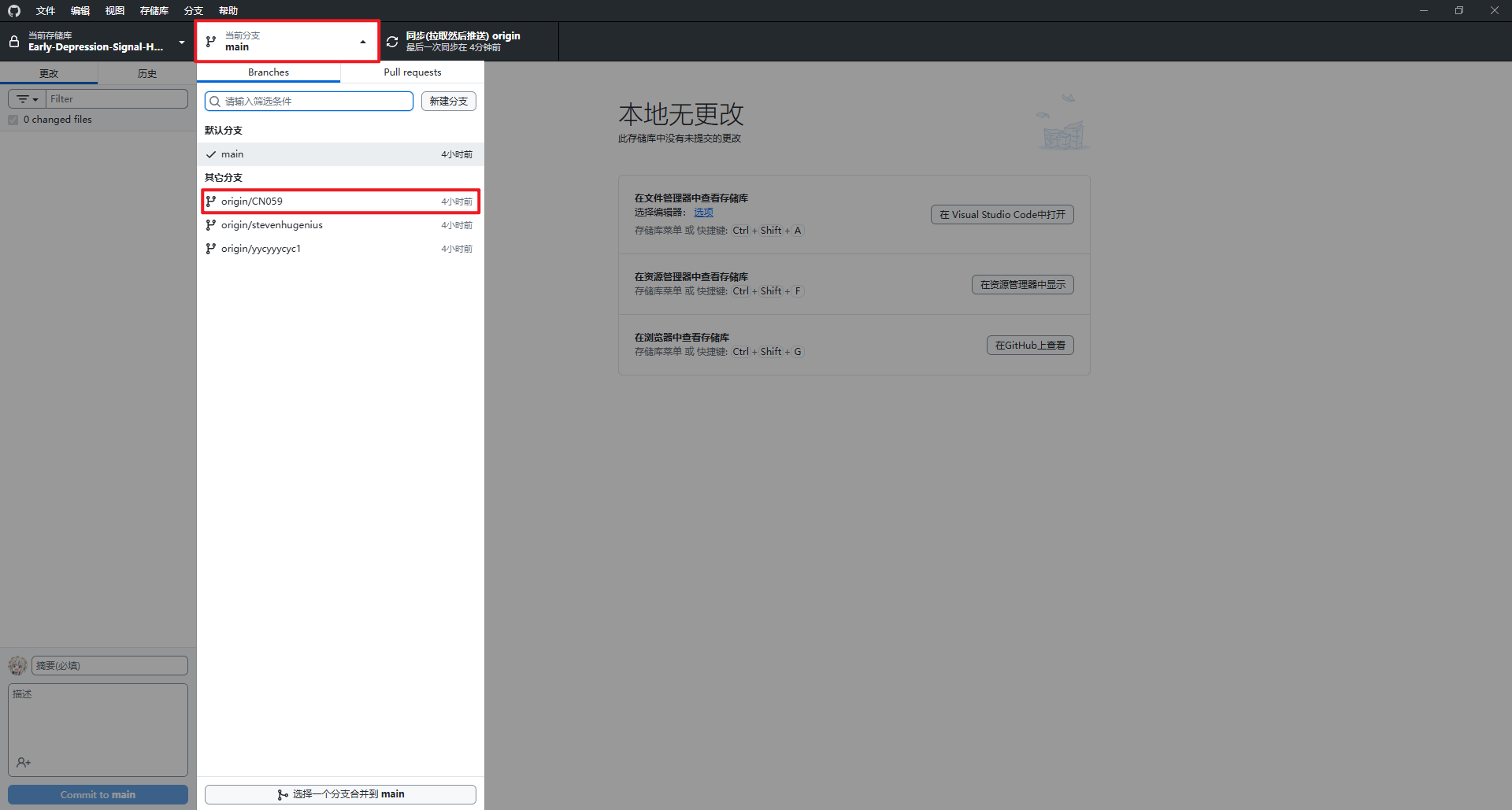Image resolution: width=1512 pixels, height=810 pixels.
Task: Switch to the 历史 tab
Action: pos(146,73)
